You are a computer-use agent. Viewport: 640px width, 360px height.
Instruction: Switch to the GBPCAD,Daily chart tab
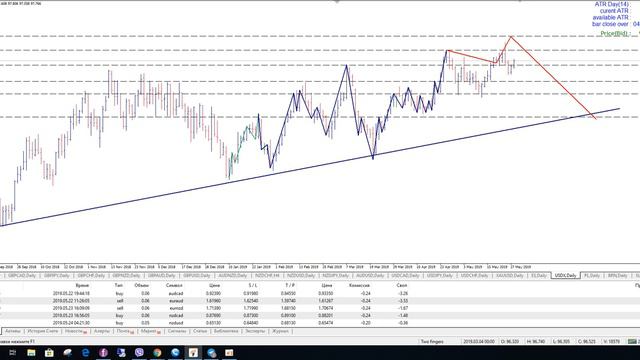pyautogui.click(x=22, y=276)
